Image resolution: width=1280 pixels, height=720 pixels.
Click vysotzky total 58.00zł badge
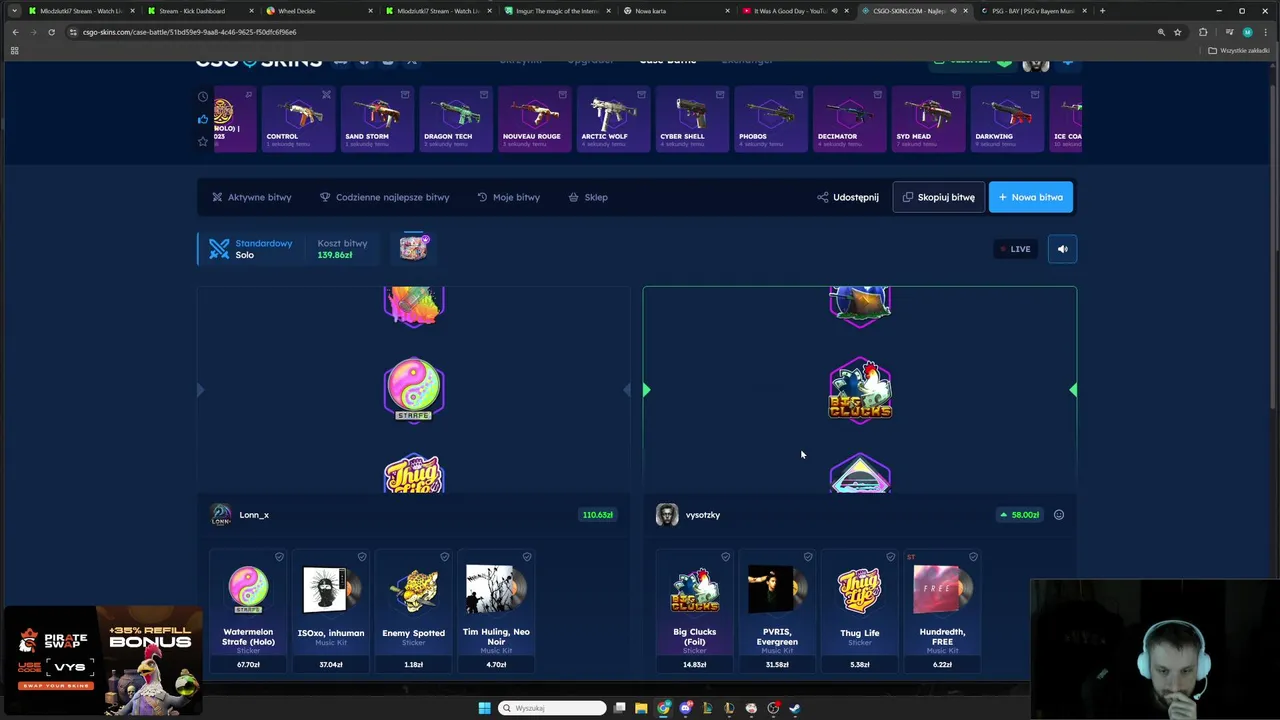click(1019, 515)
